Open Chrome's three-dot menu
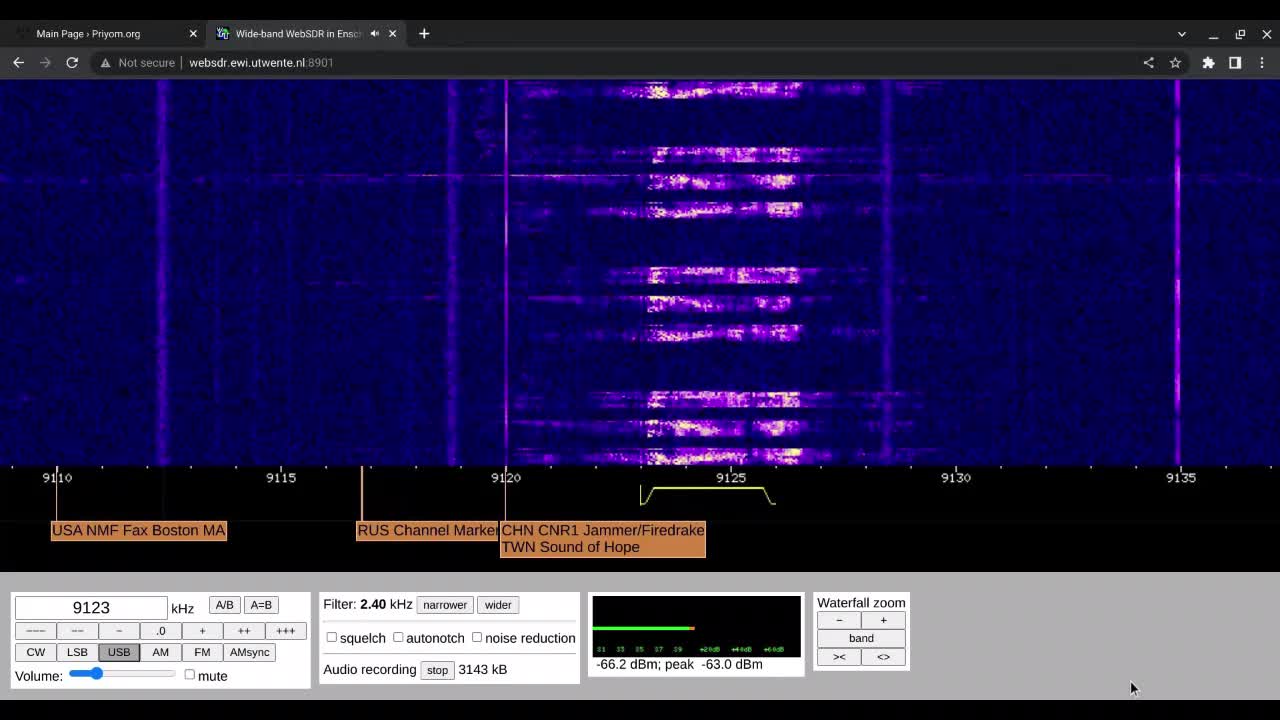The image size is (1280, 720). [1262, 62]
